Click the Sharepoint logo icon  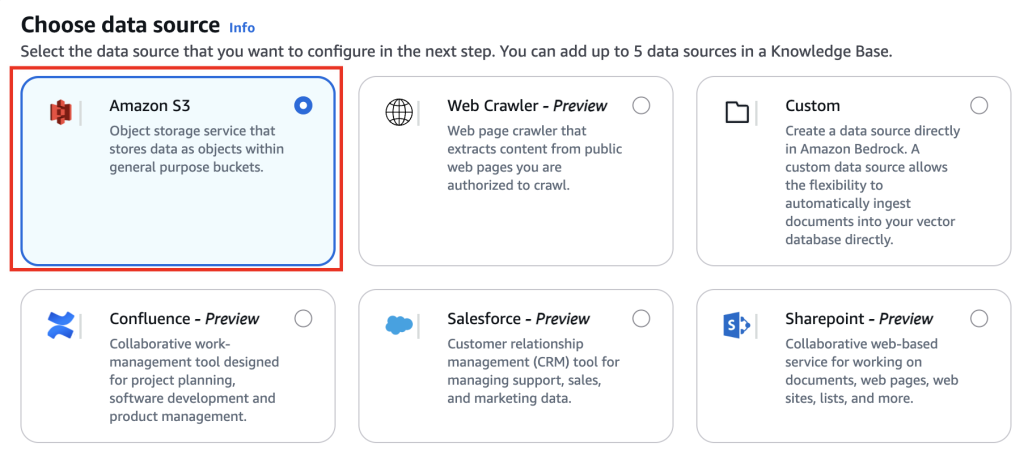click(737, 325)
